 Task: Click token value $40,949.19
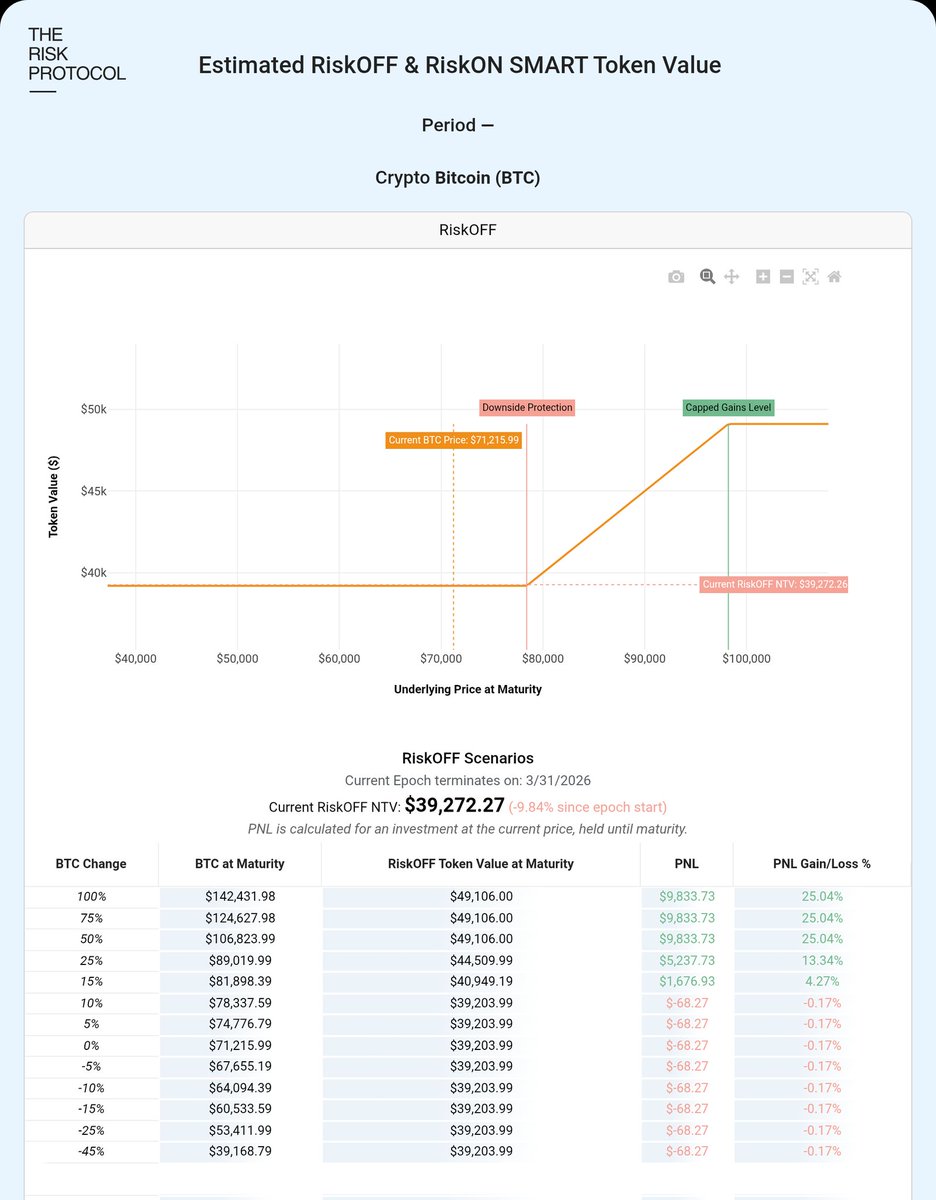(481, 982)
